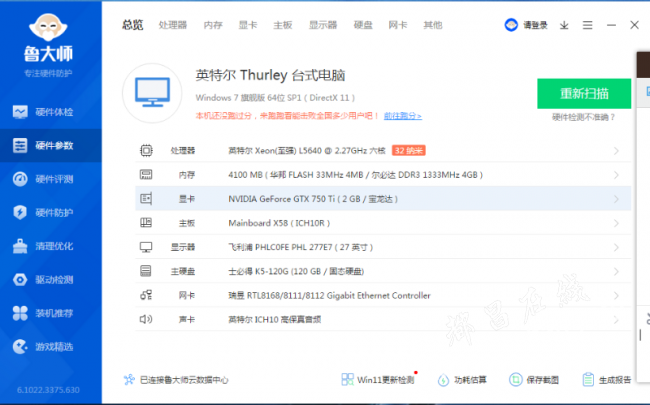Expand the 主板 row chevron
The width and height of the screenshot is (650, 405).
point(616,223)
